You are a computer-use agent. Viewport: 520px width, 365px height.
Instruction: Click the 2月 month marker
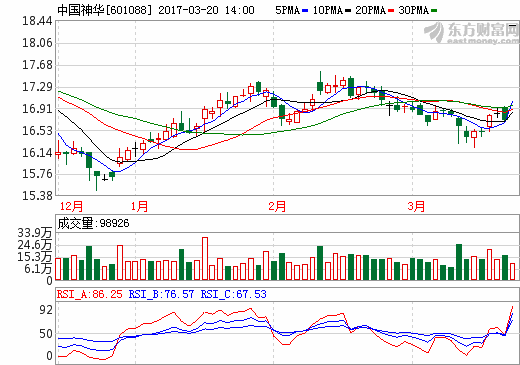(277, 206)
